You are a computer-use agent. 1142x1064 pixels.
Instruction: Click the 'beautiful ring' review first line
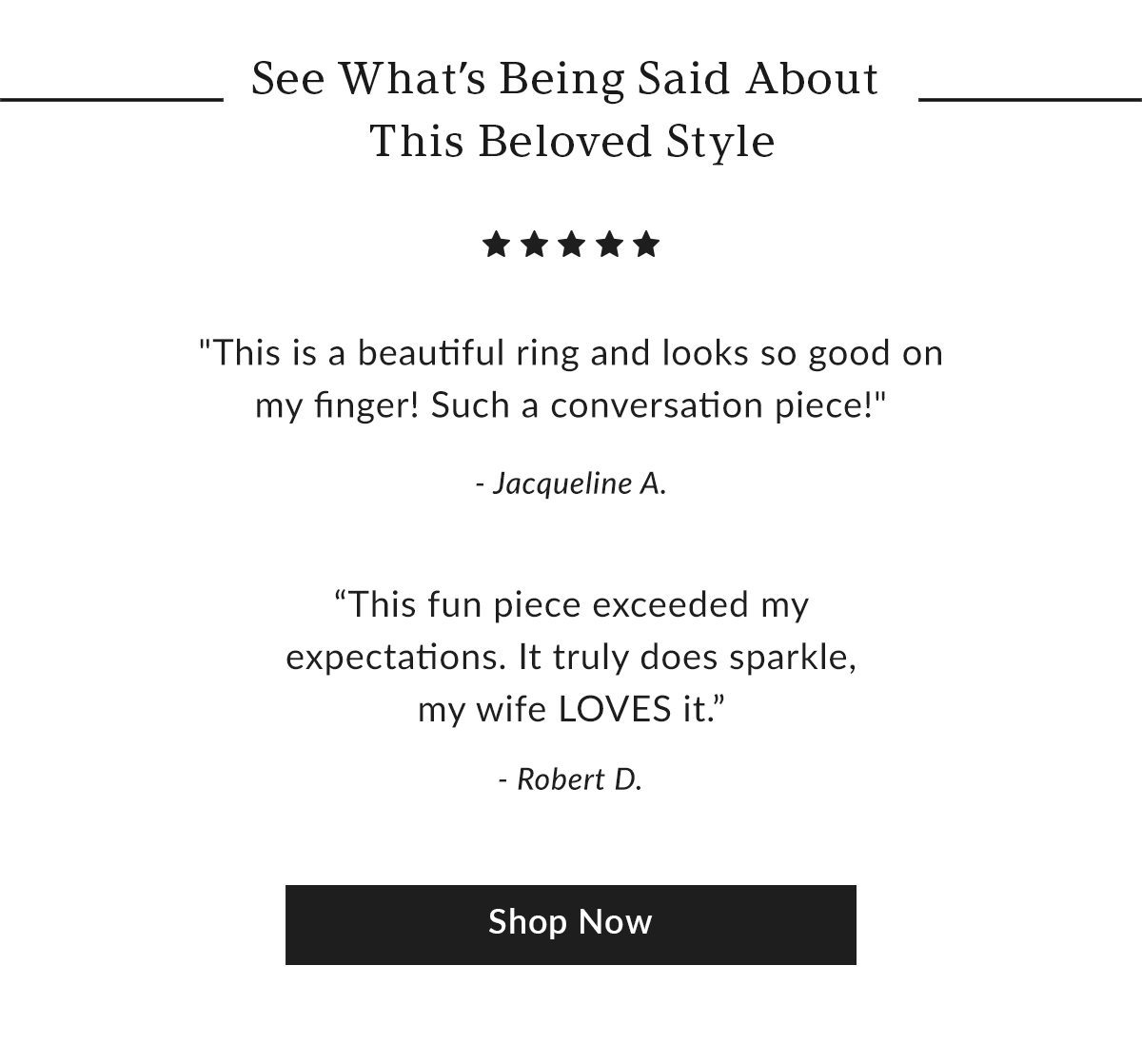point(571,354)
